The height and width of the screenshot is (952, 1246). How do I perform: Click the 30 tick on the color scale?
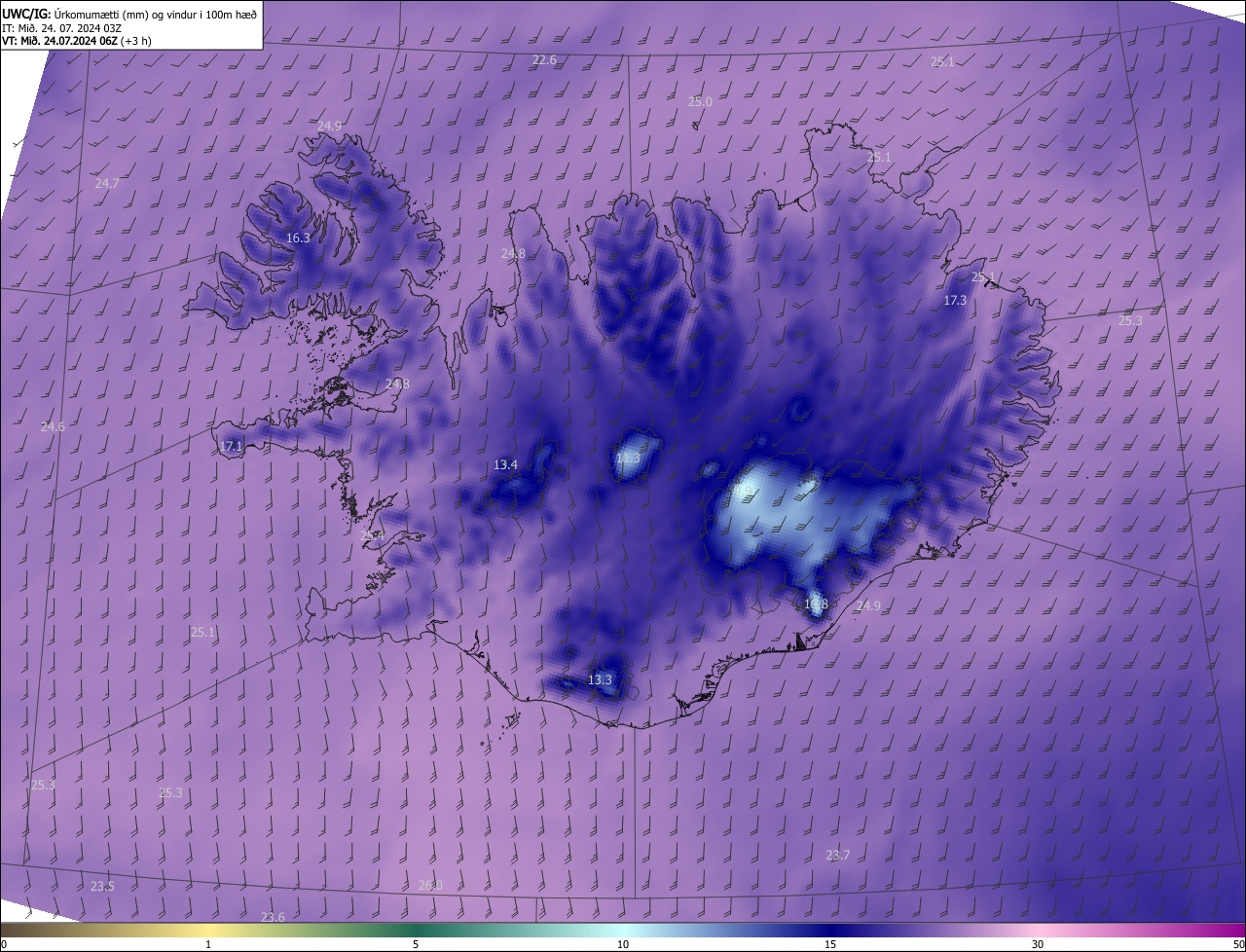click(x=1038, y=944)
